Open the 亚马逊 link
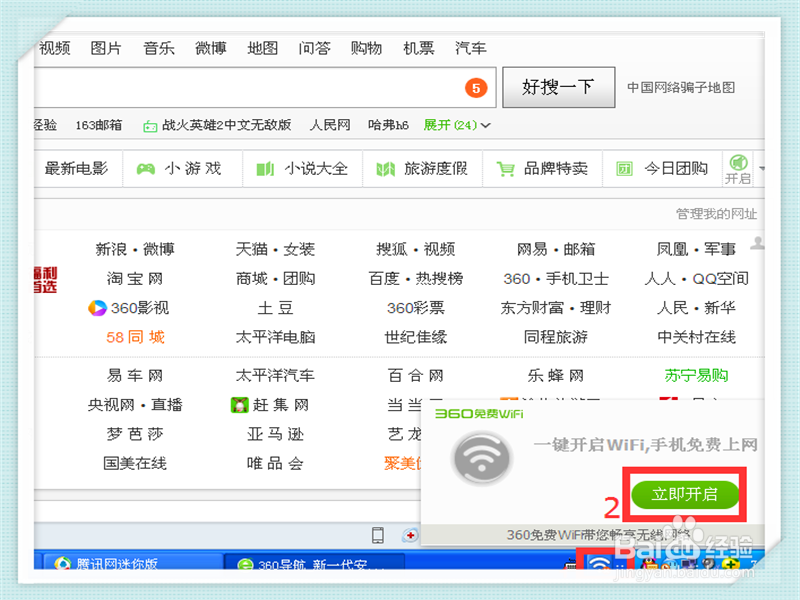 tap(276, 434)
